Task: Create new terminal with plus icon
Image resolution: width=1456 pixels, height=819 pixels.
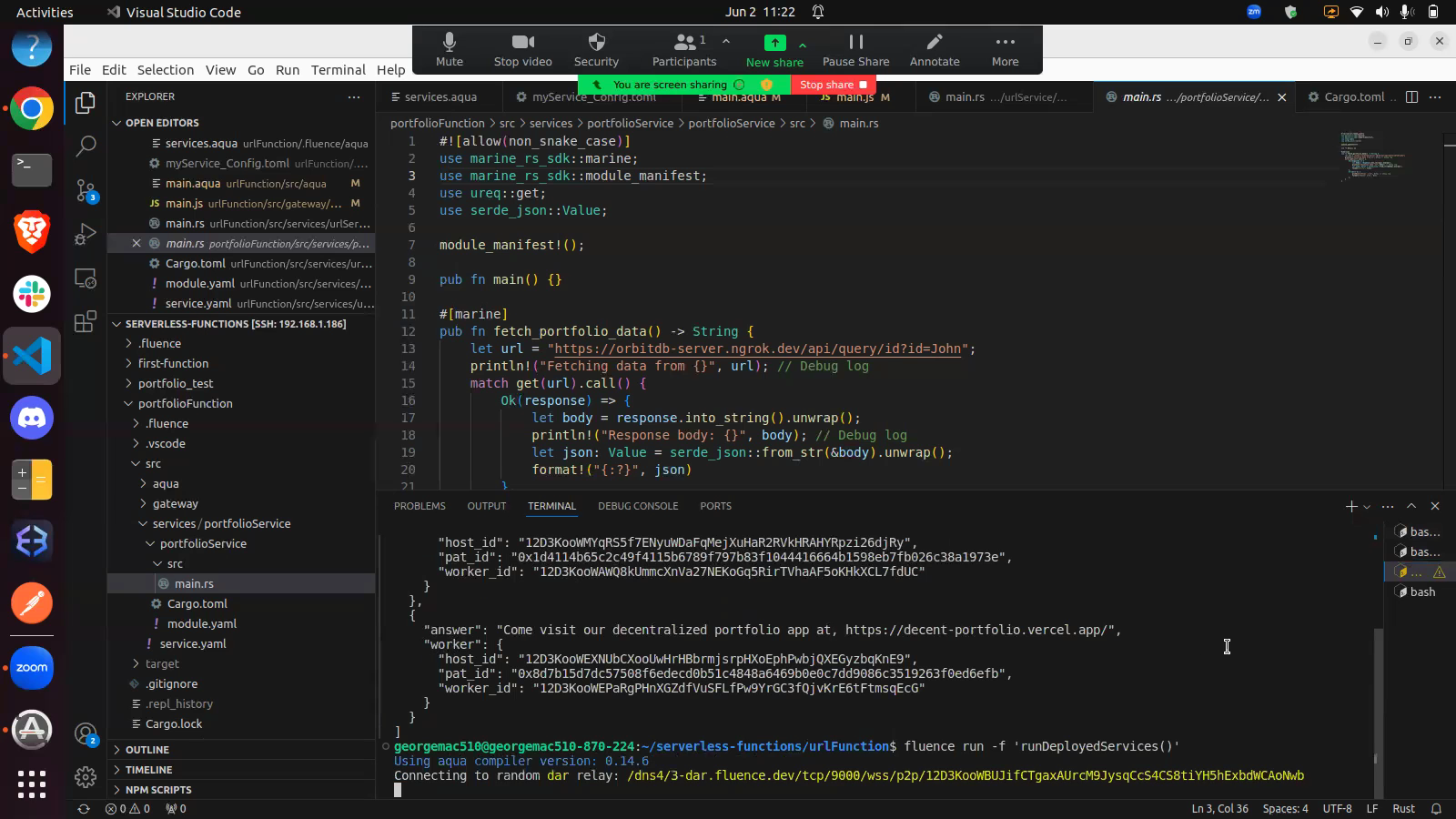Action: coord(1351,506)
